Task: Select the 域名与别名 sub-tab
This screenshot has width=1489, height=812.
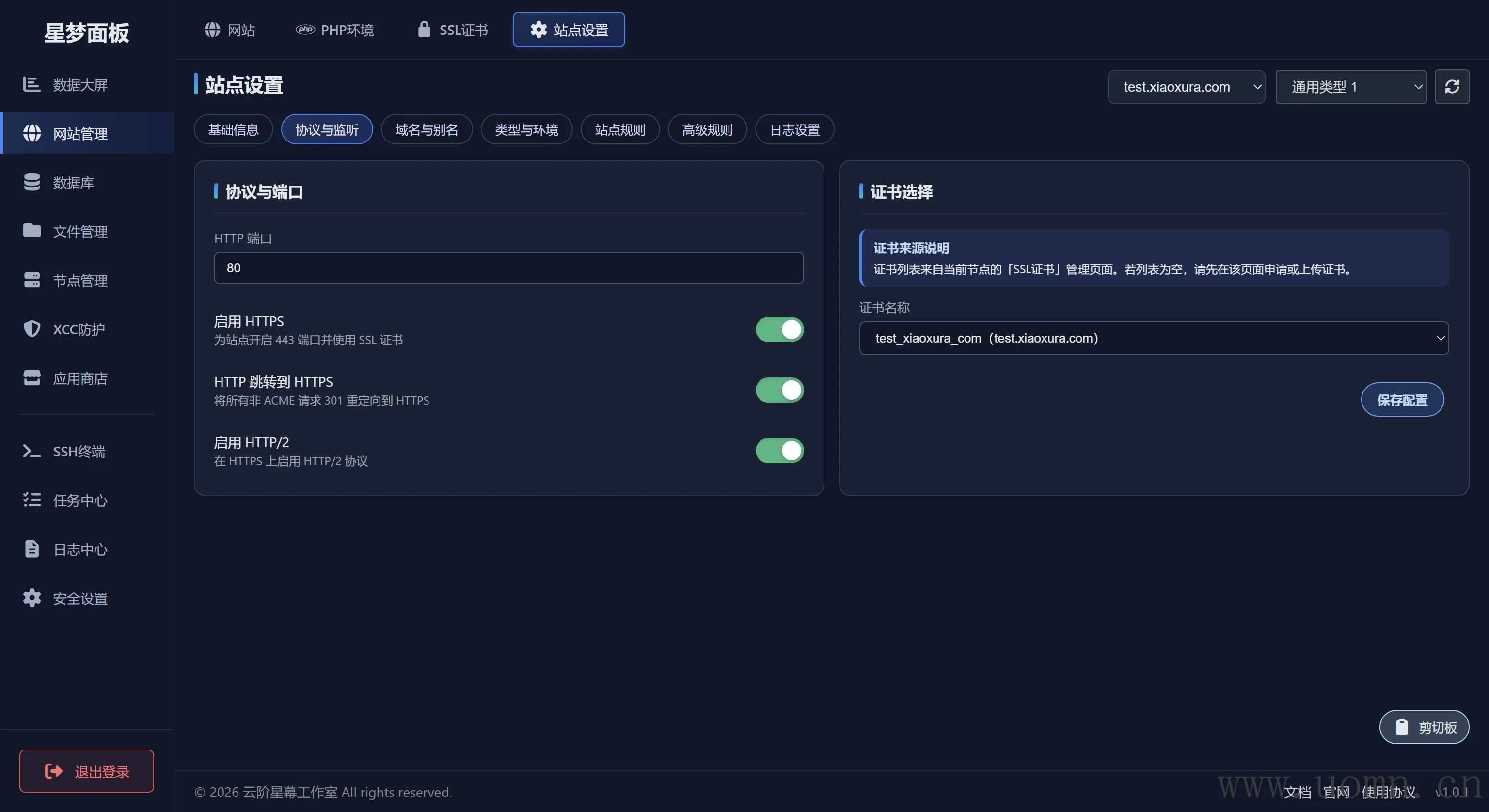Action: (426, 129)
